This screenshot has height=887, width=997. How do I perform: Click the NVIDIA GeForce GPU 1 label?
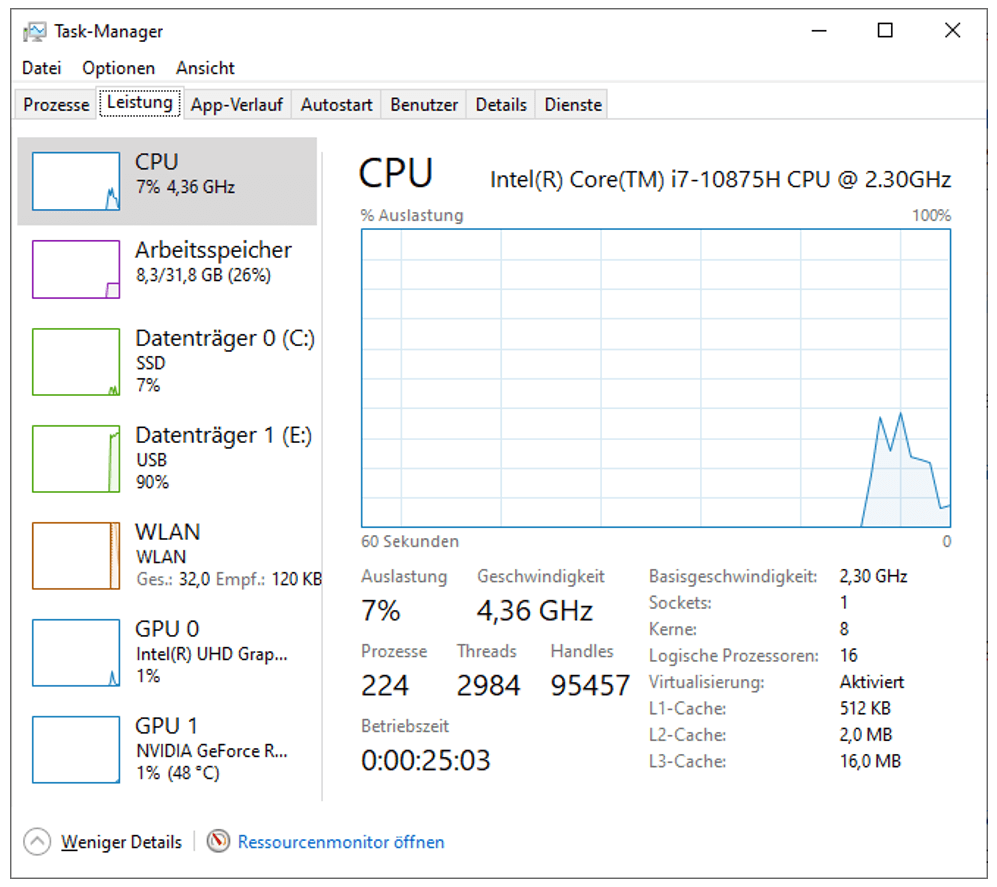point(211,751)
